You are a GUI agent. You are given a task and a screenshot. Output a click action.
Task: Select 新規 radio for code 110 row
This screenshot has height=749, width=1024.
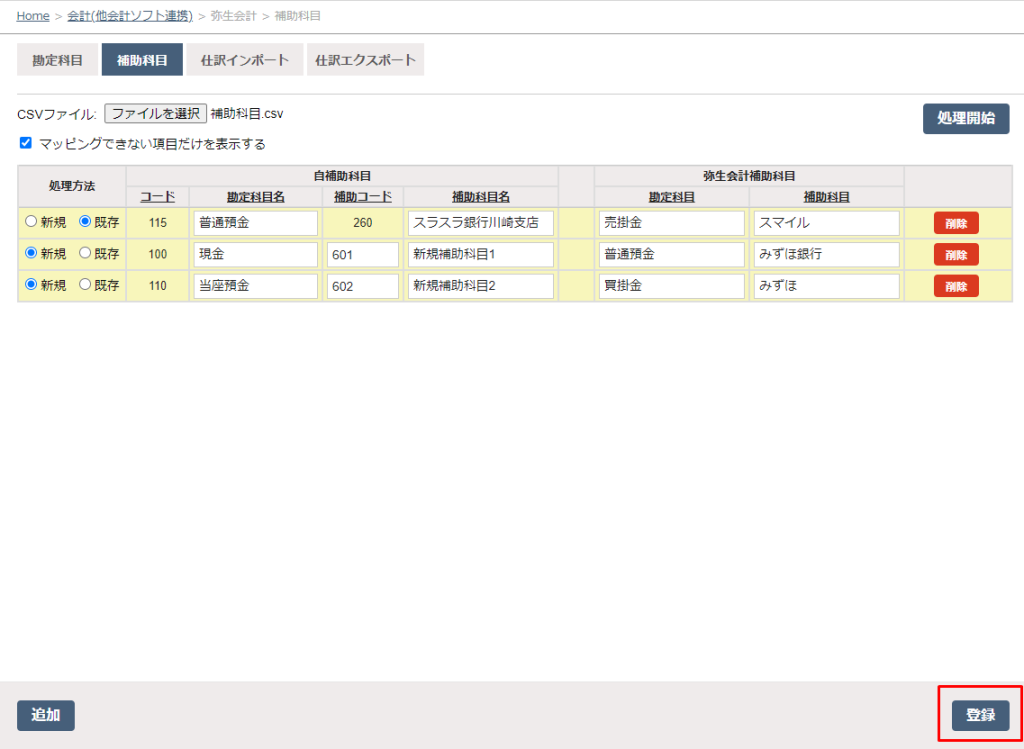tap(31, 285)
